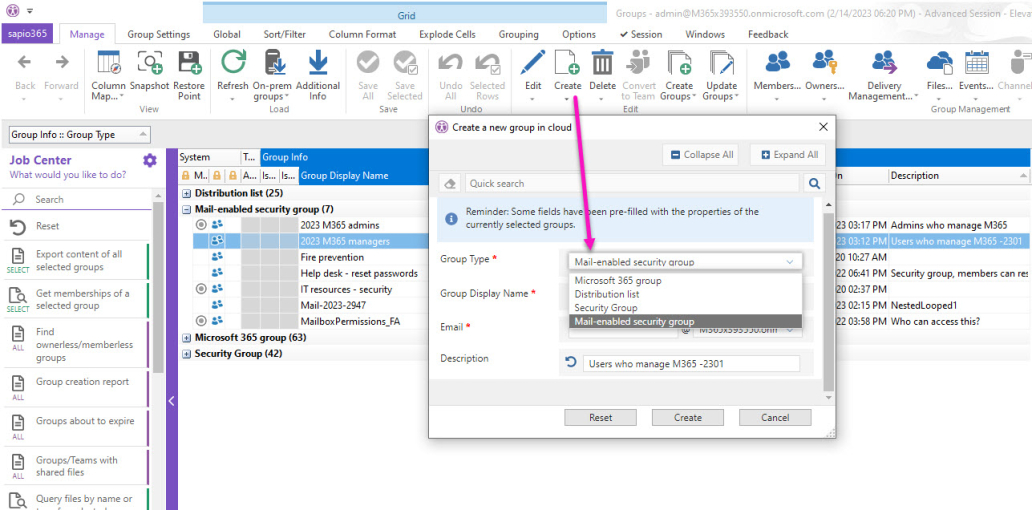Select radio marker beside MailboxPermissions_FA

click(x=201, y=322)
